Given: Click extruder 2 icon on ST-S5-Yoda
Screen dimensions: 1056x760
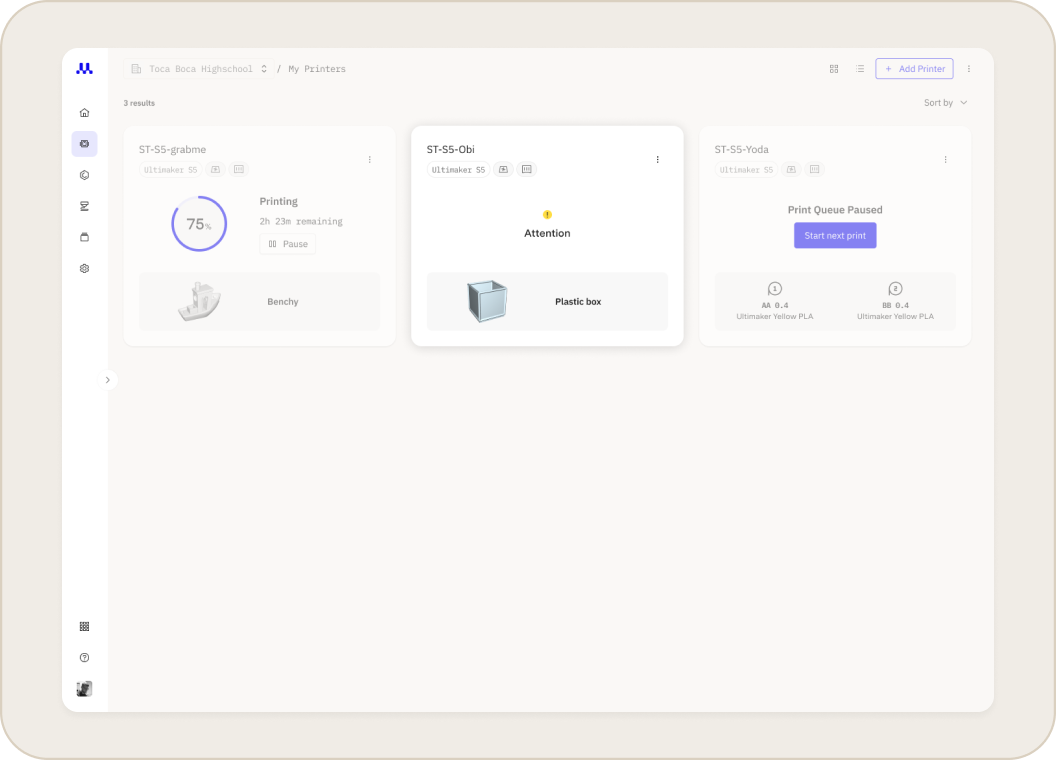Looking at the screenshot, I should [x=895, y=289].
